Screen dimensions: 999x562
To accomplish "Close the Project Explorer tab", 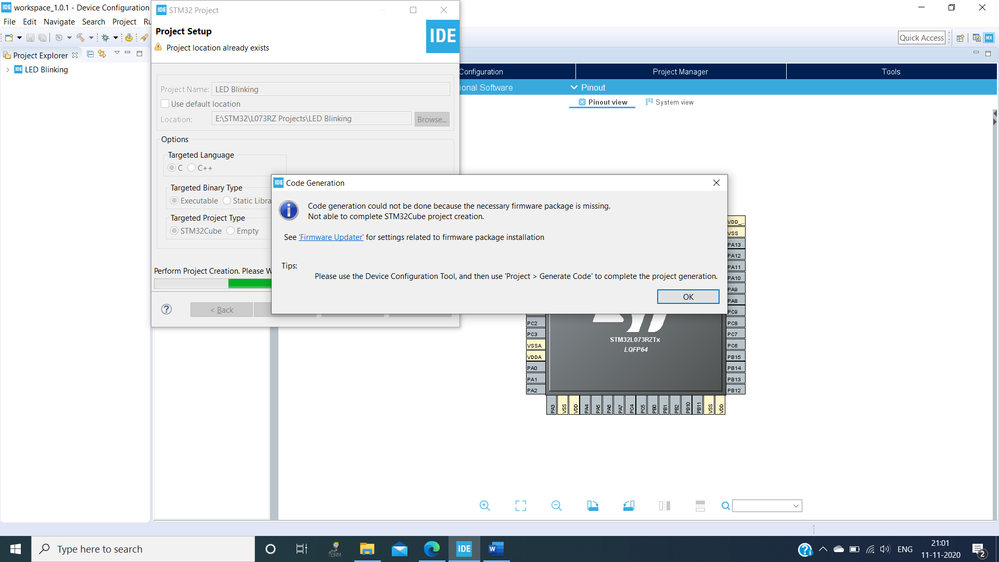I will click(x=75, y=55).
